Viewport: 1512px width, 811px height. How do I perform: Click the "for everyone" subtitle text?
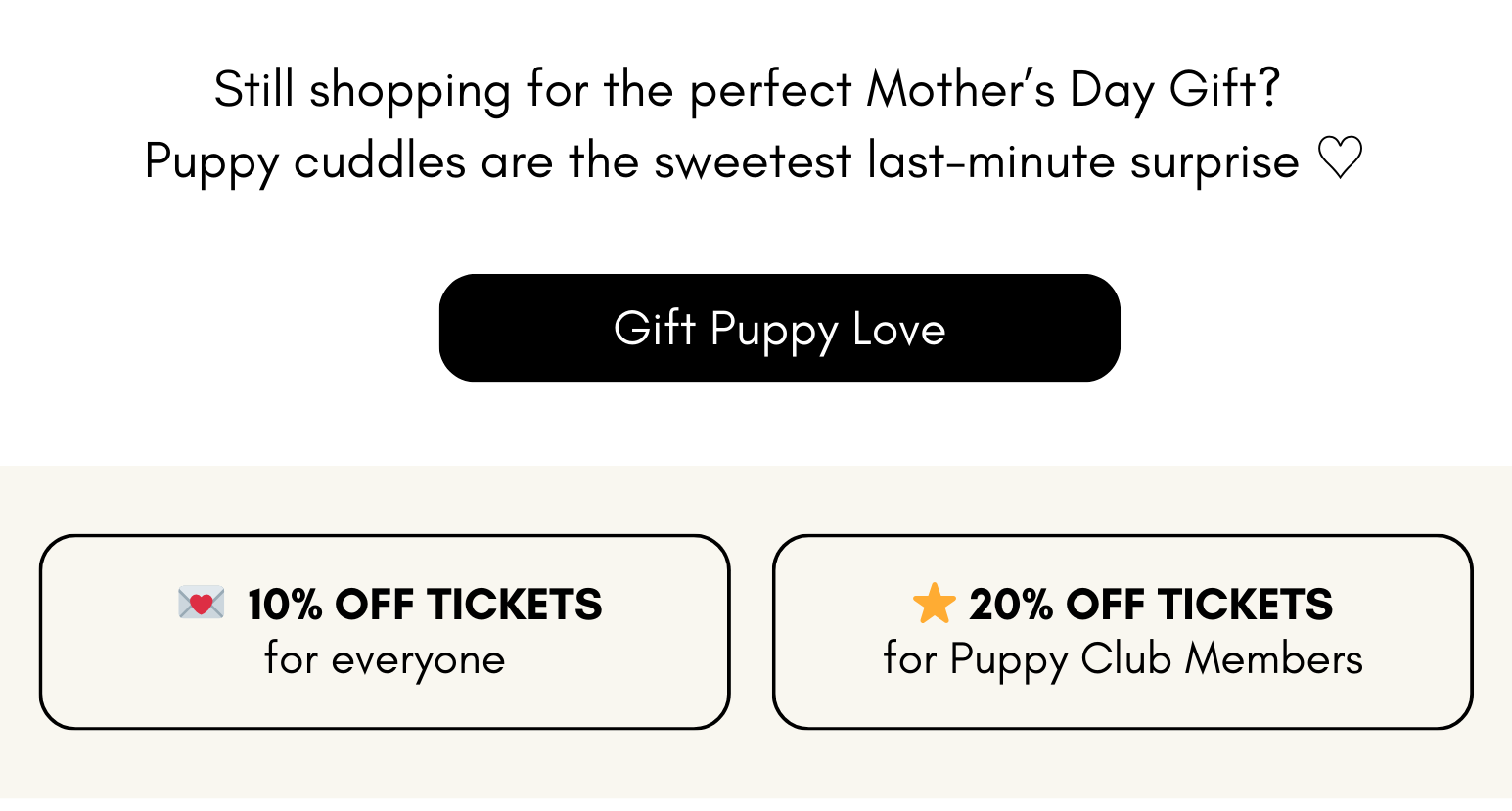tap(385, 659)
